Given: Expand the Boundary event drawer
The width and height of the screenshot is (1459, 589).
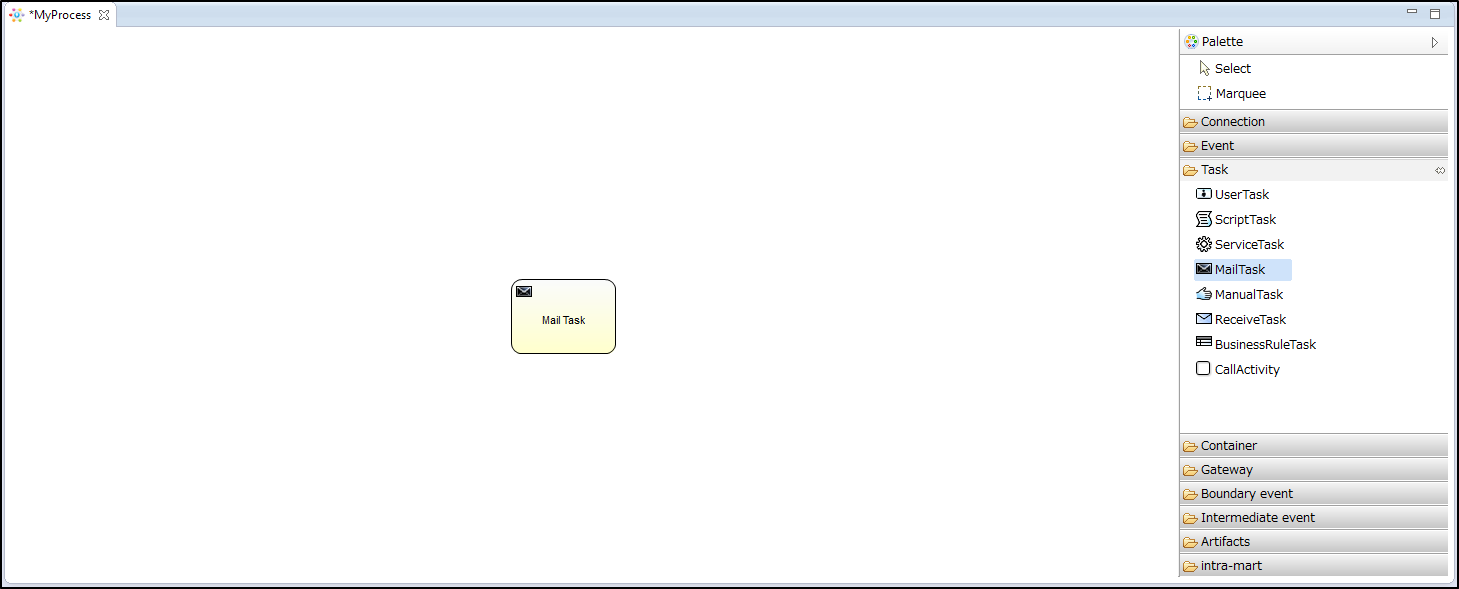Looking at the screenshot, I should [x=1314, y=493].
